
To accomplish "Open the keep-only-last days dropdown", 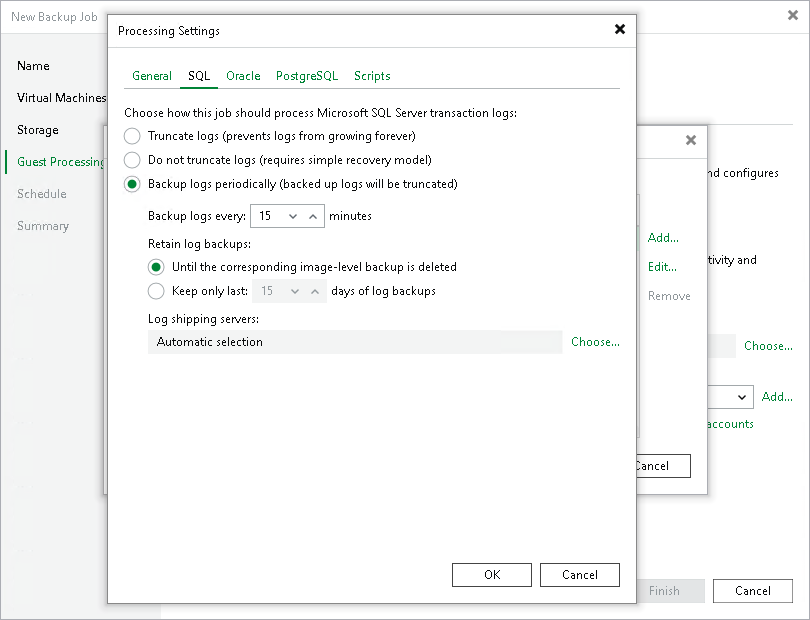I will [x=292, y=292].
